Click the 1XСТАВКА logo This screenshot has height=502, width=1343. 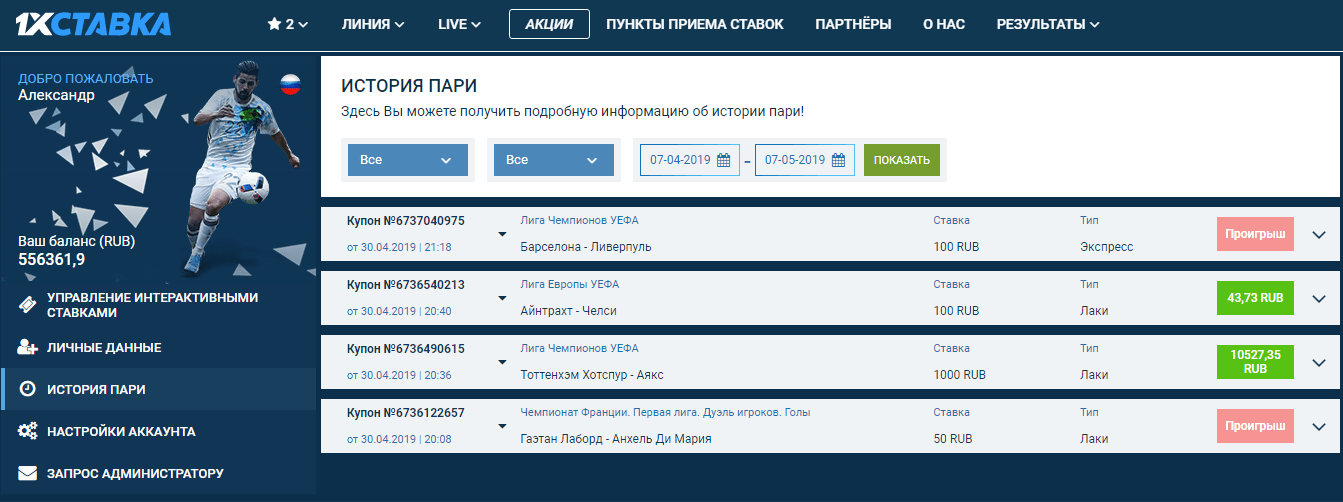pyautogui.click(x=93, y=24)
